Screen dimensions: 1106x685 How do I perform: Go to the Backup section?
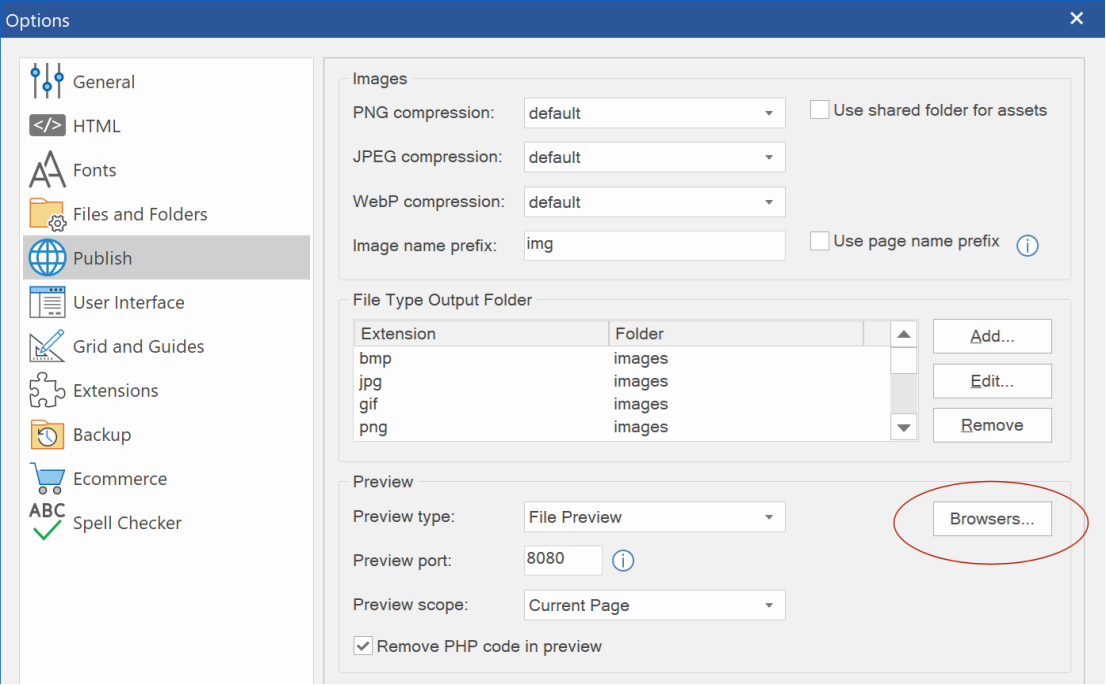[102, 435]
